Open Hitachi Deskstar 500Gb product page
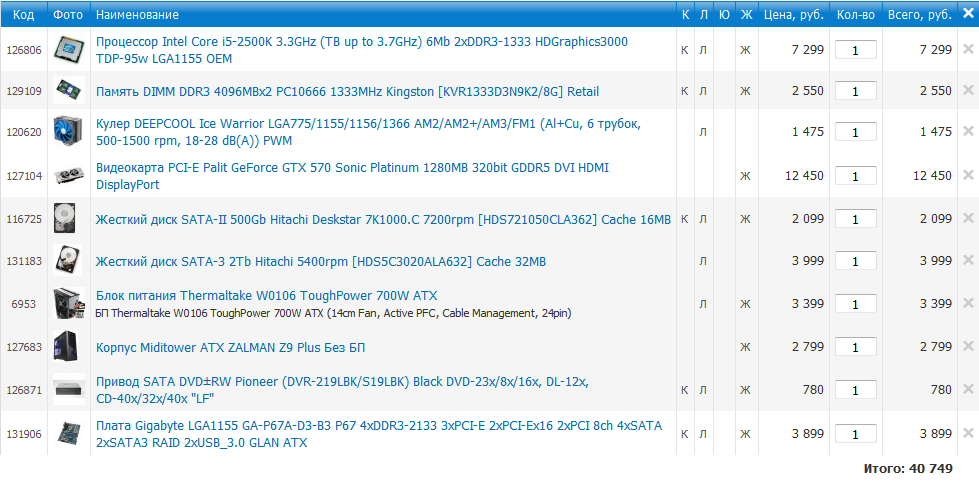Viewport: 979px width, 488px height. coord(382,219)
